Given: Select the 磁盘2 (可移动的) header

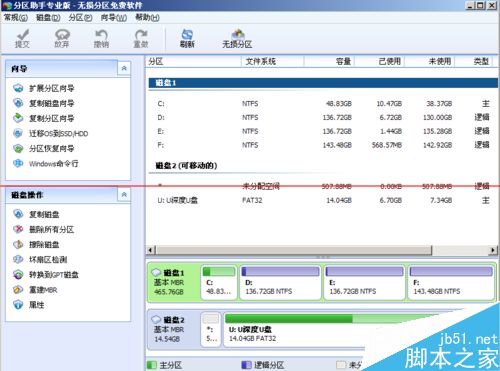Looking at the screenshot, I should (x=186, y=166).
